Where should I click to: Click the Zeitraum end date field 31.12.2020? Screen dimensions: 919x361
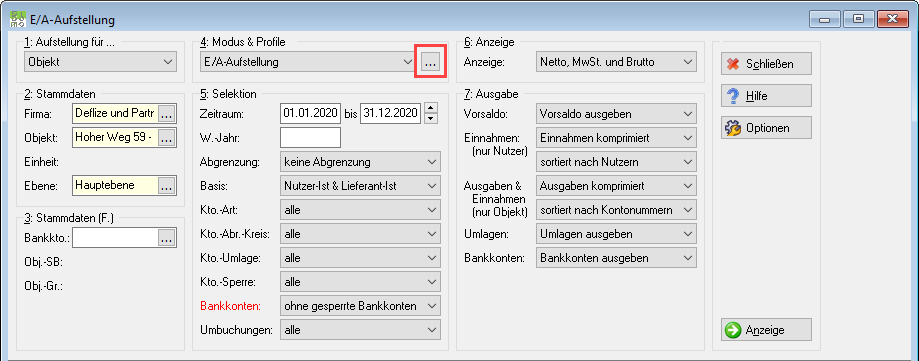390,113
